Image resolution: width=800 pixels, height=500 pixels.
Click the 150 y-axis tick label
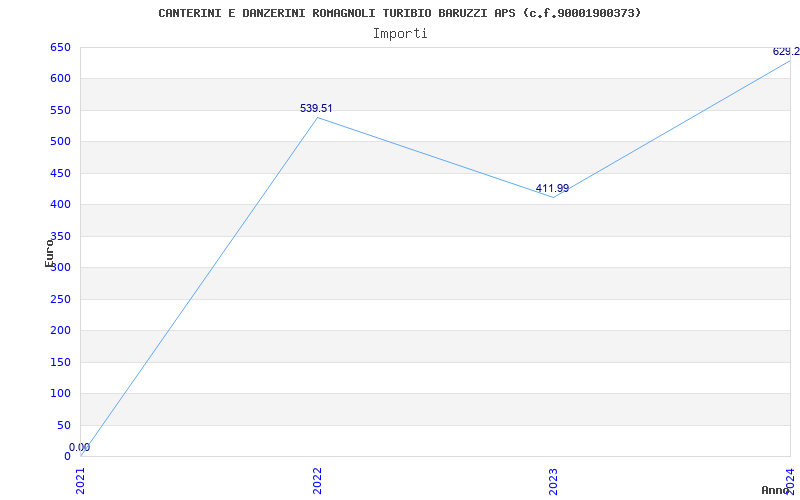click(60, 362)
